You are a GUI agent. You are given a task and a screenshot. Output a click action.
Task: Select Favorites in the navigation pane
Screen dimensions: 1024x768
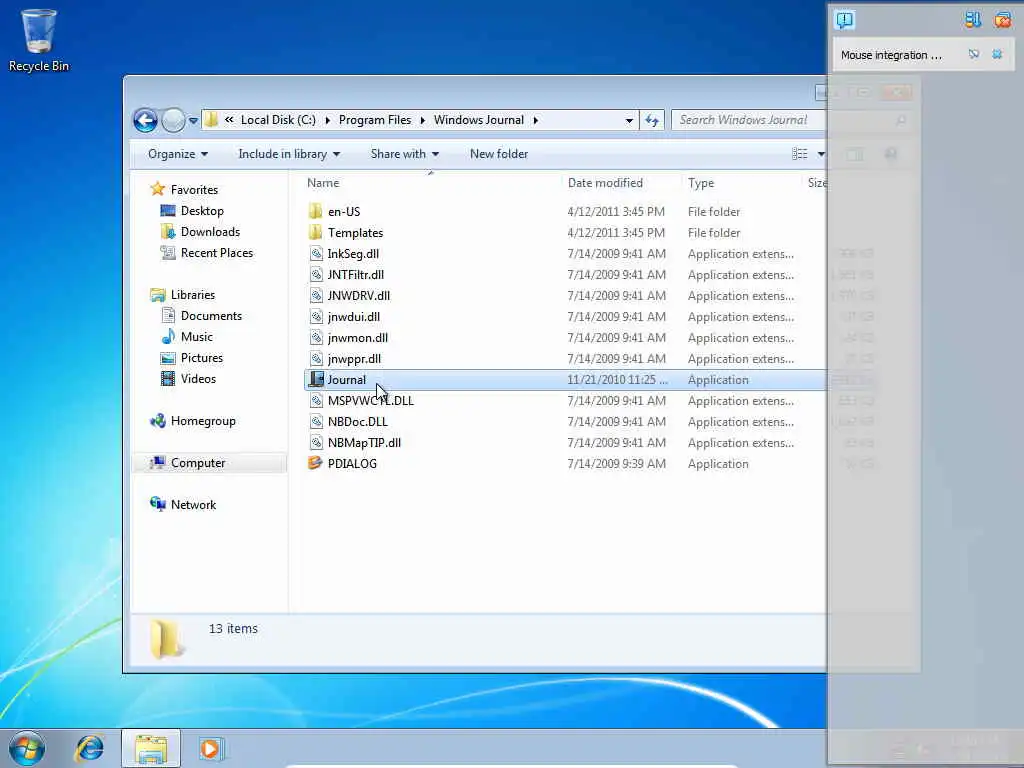pyautogui.click(x=194, y=189)
